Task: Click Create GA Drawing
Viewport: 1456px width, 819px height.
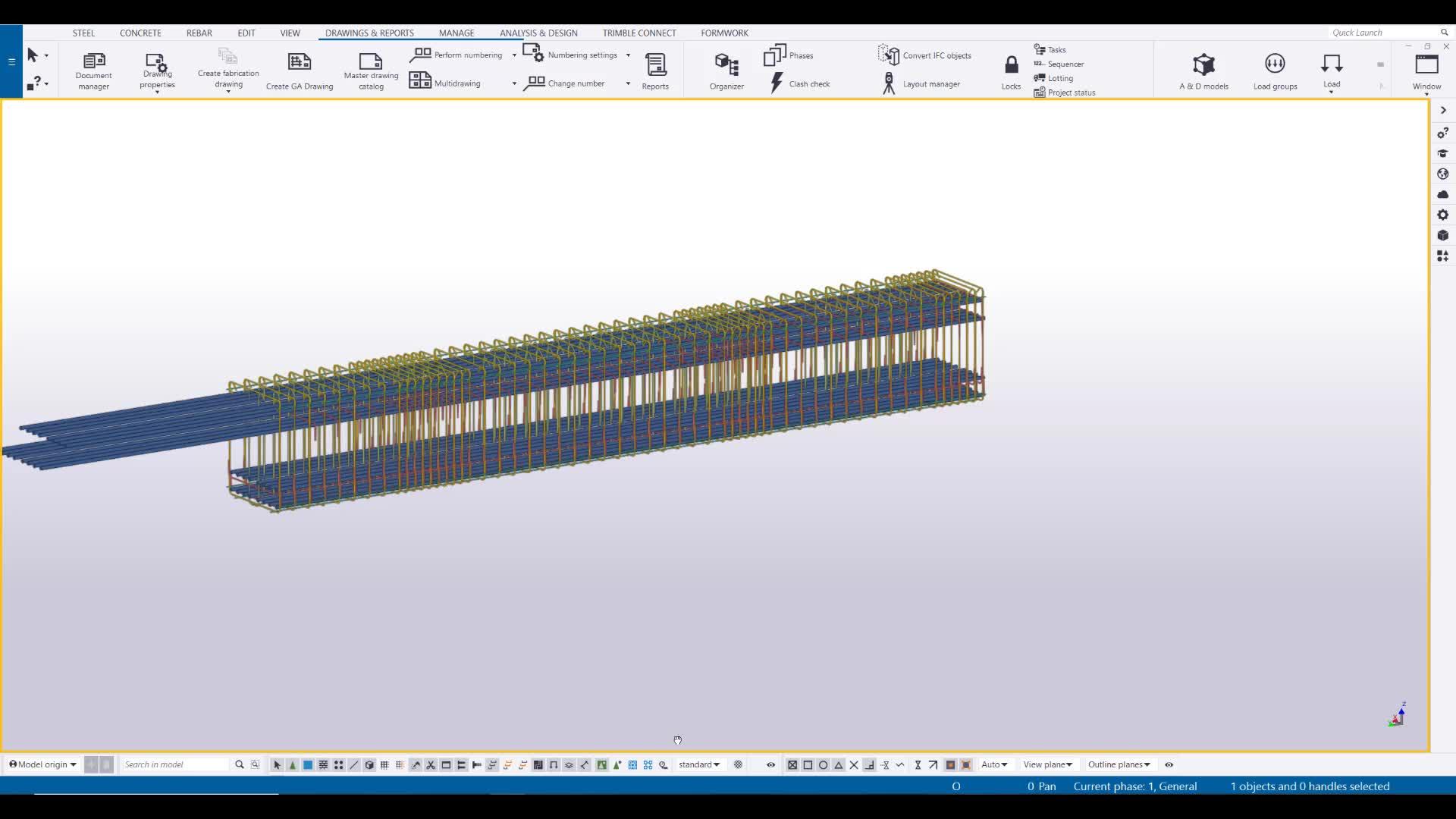Action: (300, 70)
